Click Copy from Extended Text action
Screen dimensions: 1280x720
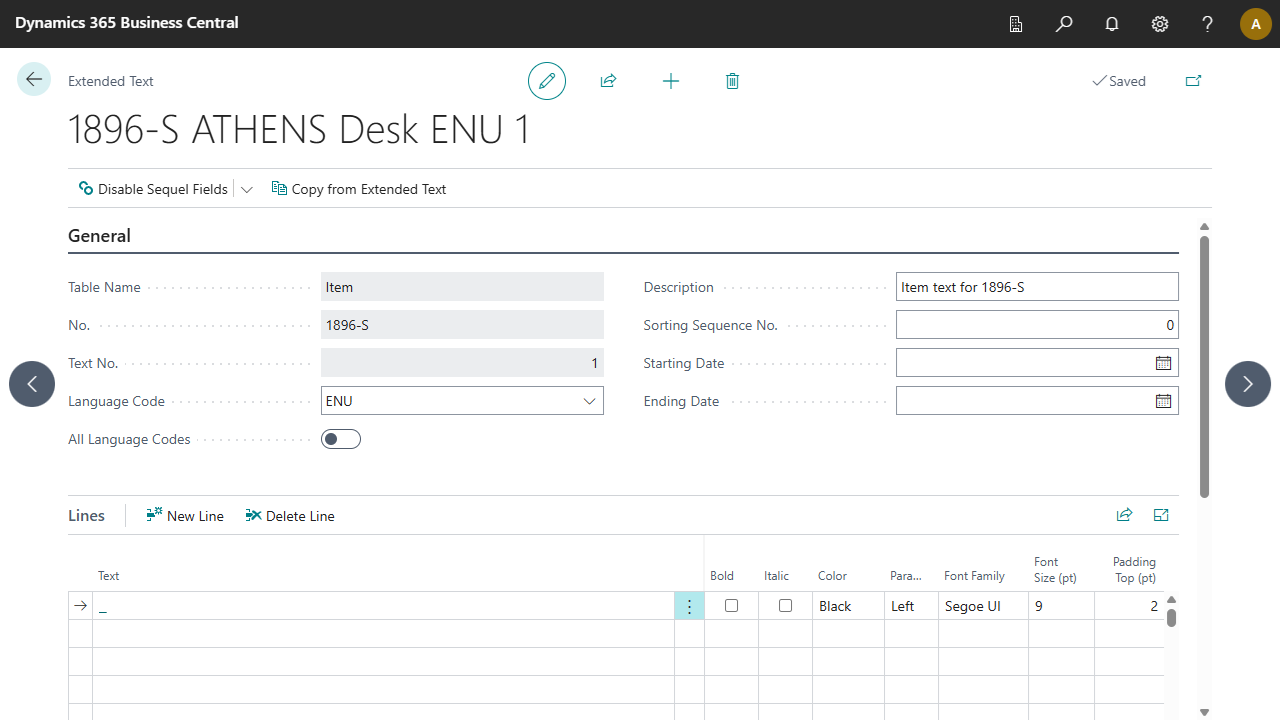359,189
